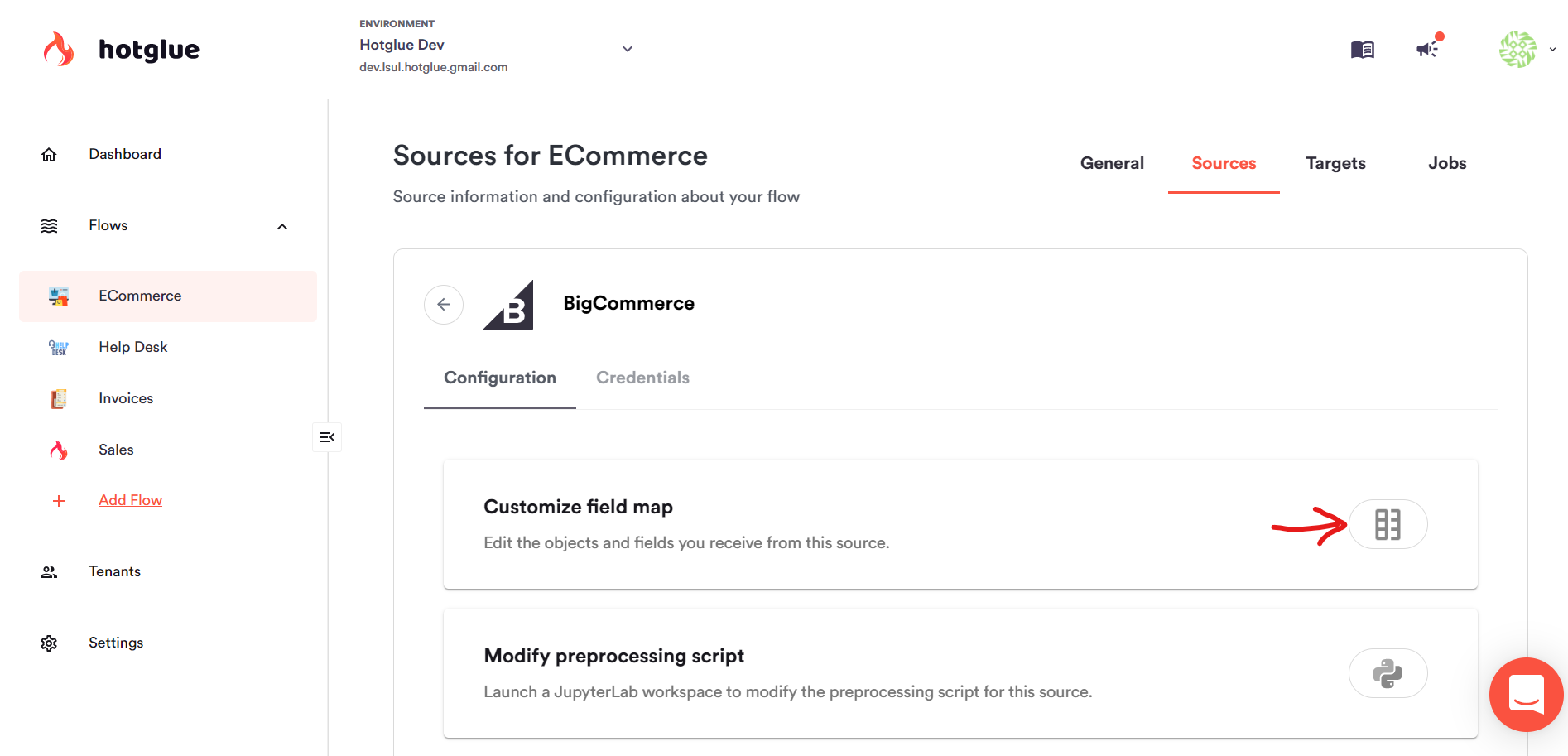Click the Invoices flow icon

click(x=59, y=399)
